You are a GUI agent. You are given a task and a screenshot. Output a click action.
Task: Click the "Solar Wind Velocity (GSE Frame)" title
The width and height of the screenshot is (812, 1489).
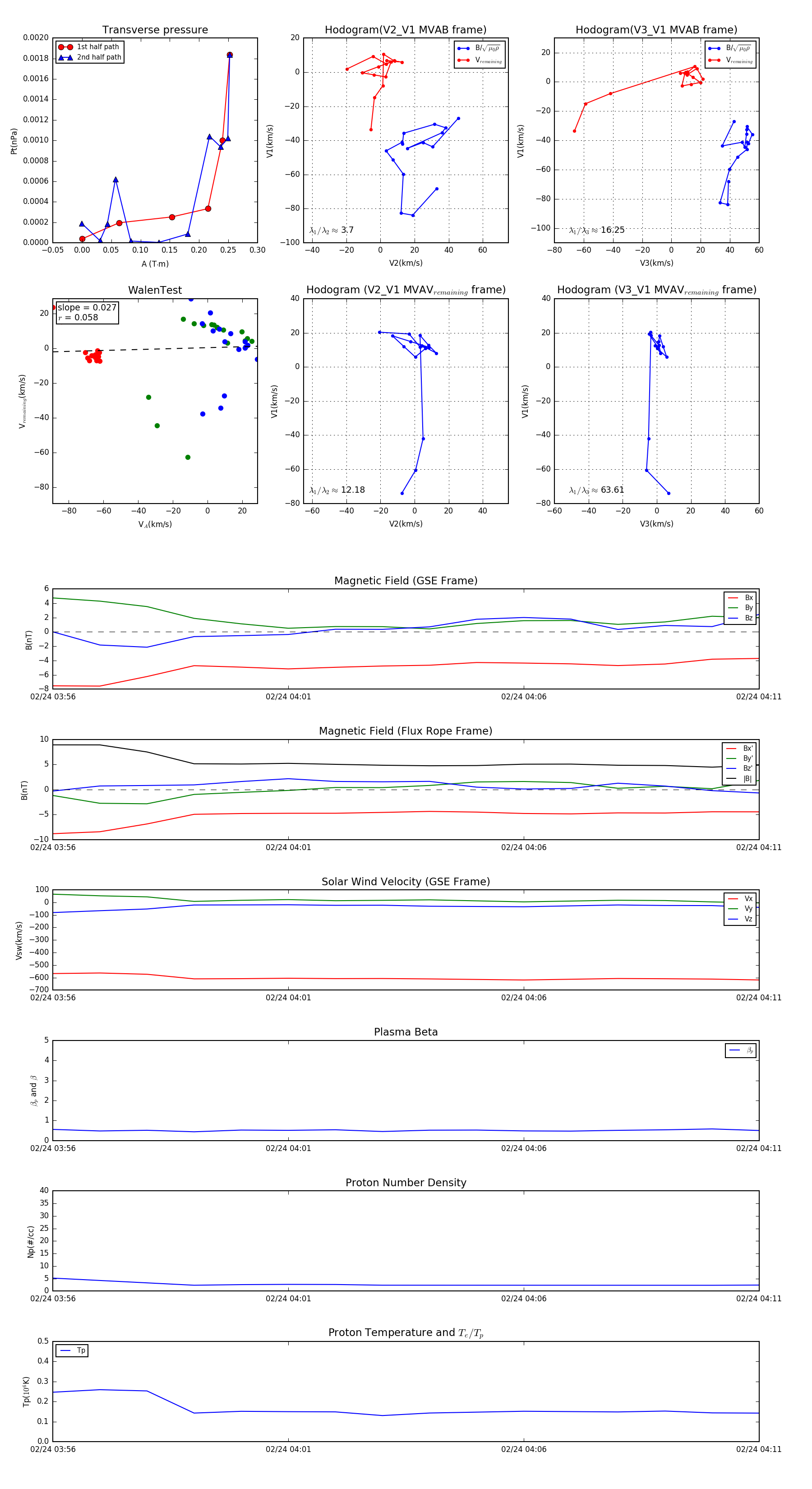tap(406, 882)
